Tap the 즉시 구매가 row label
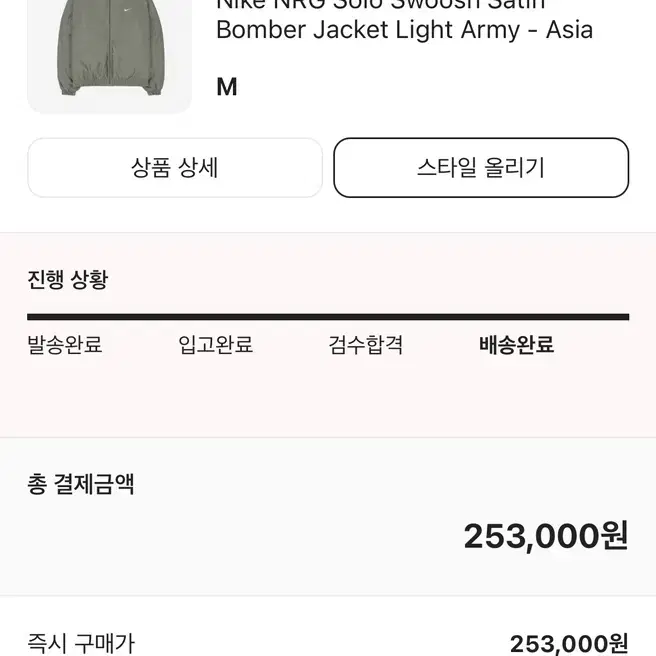Screen dimensions: 656x656 [x=81, y=643]
